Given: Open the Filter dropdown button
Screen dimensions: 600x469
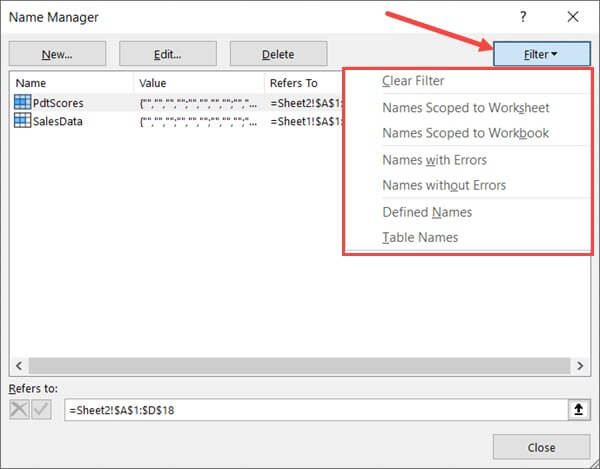Looking at the screenshot, I should (541, 53).
